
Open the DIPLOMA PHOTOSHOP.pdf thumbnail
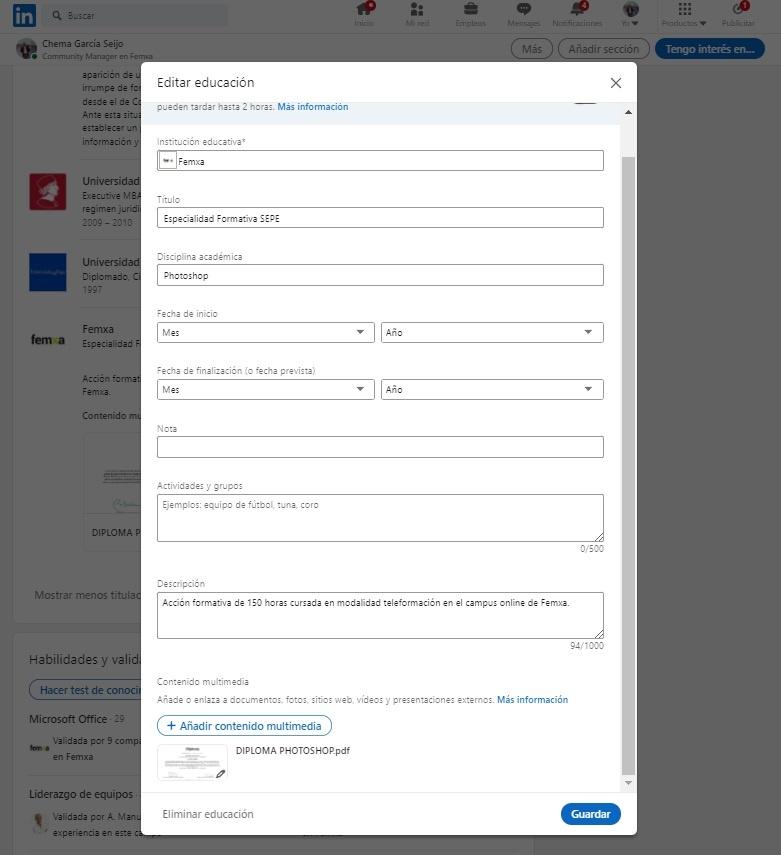(192, 763)
